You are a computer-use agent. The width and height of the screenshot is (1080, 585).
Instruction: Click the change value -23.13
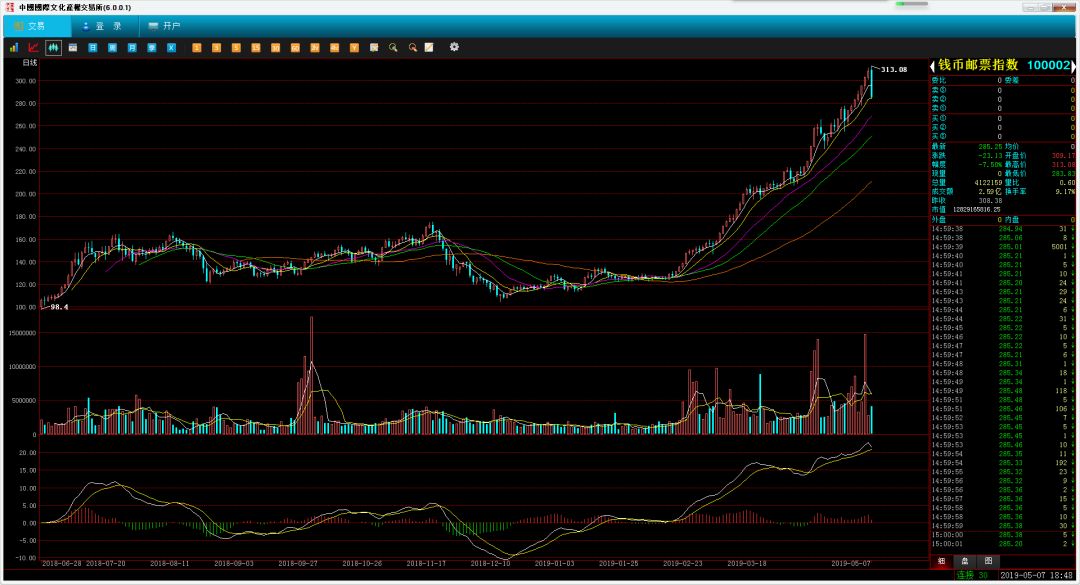[x=990, y=156]
